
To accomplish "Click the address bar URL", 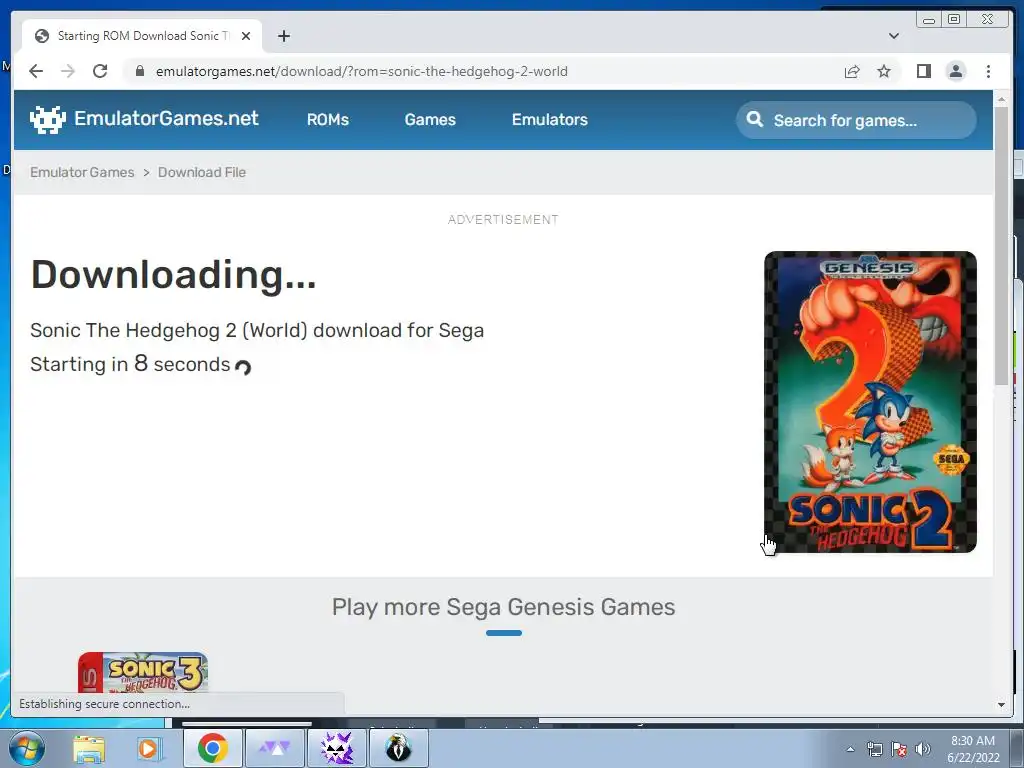I will (x=361, y=71).
